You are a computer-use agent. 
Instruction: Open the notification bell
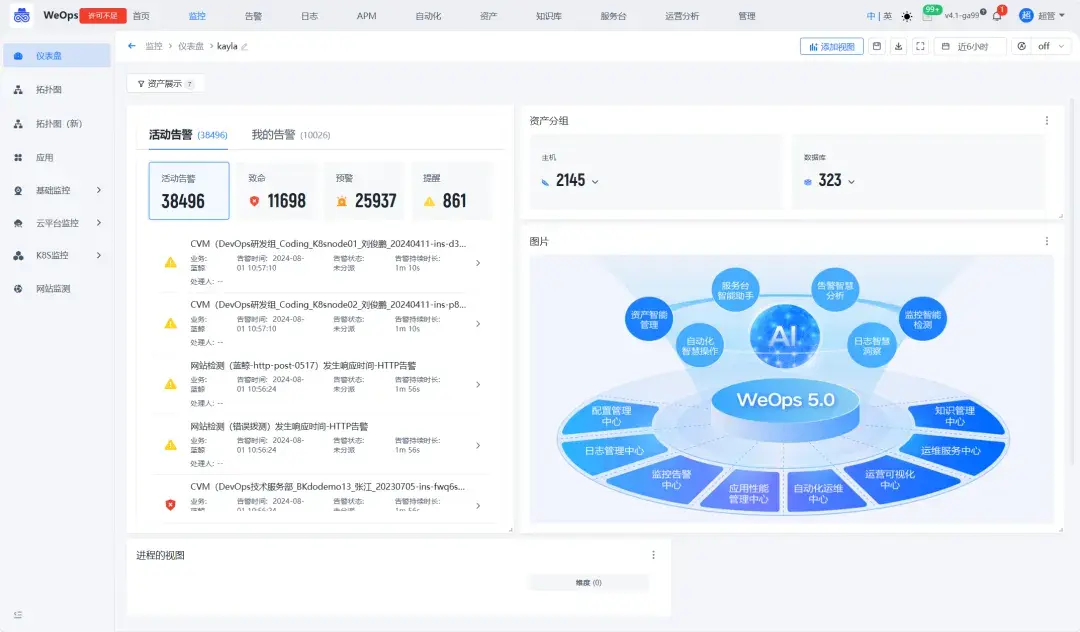(997, 15)
